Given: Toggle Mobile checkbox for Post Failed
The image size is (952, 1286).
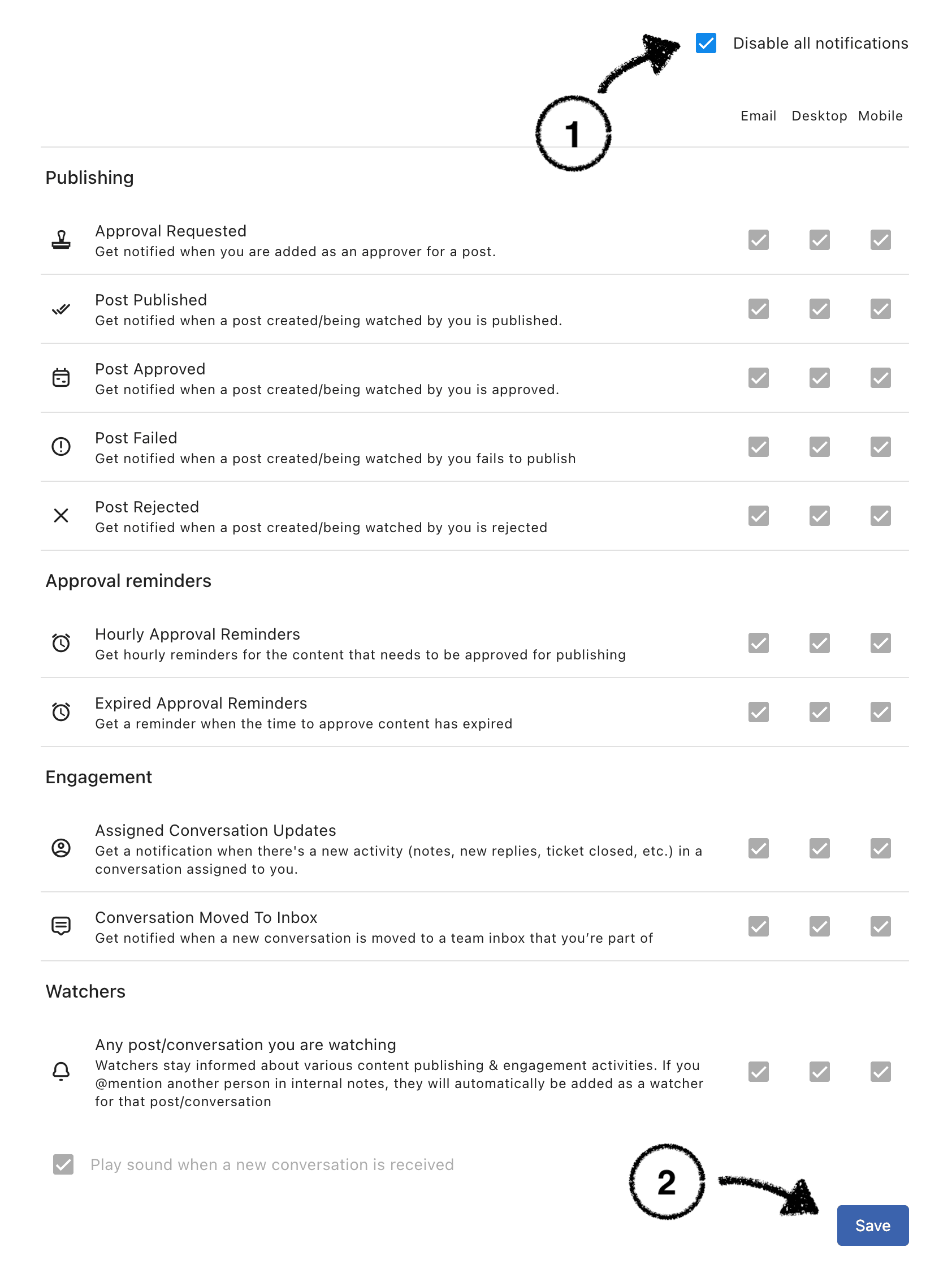Looking at the screenshot, I should (x=881, y=447).
